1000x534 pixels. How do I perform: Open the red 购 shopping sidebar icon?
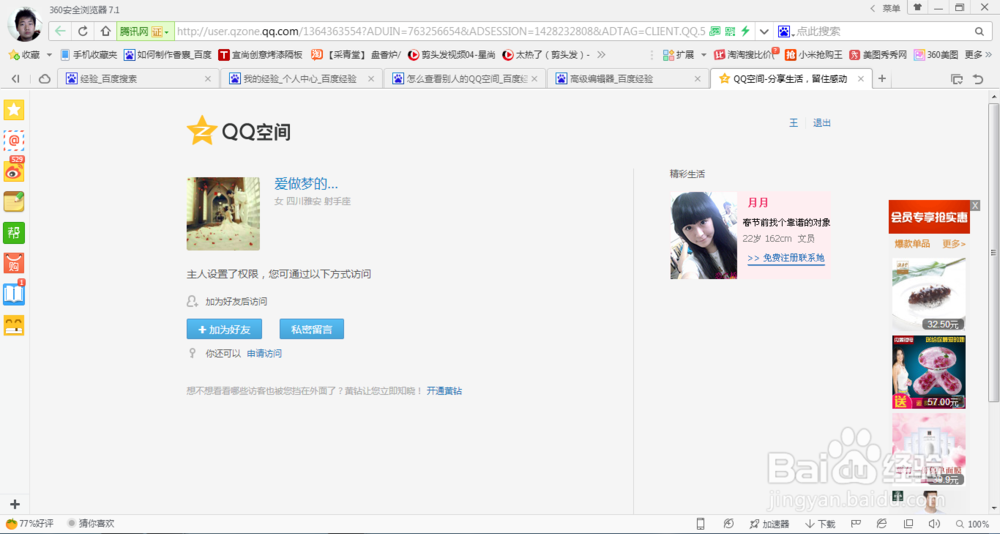pos(14,263)
